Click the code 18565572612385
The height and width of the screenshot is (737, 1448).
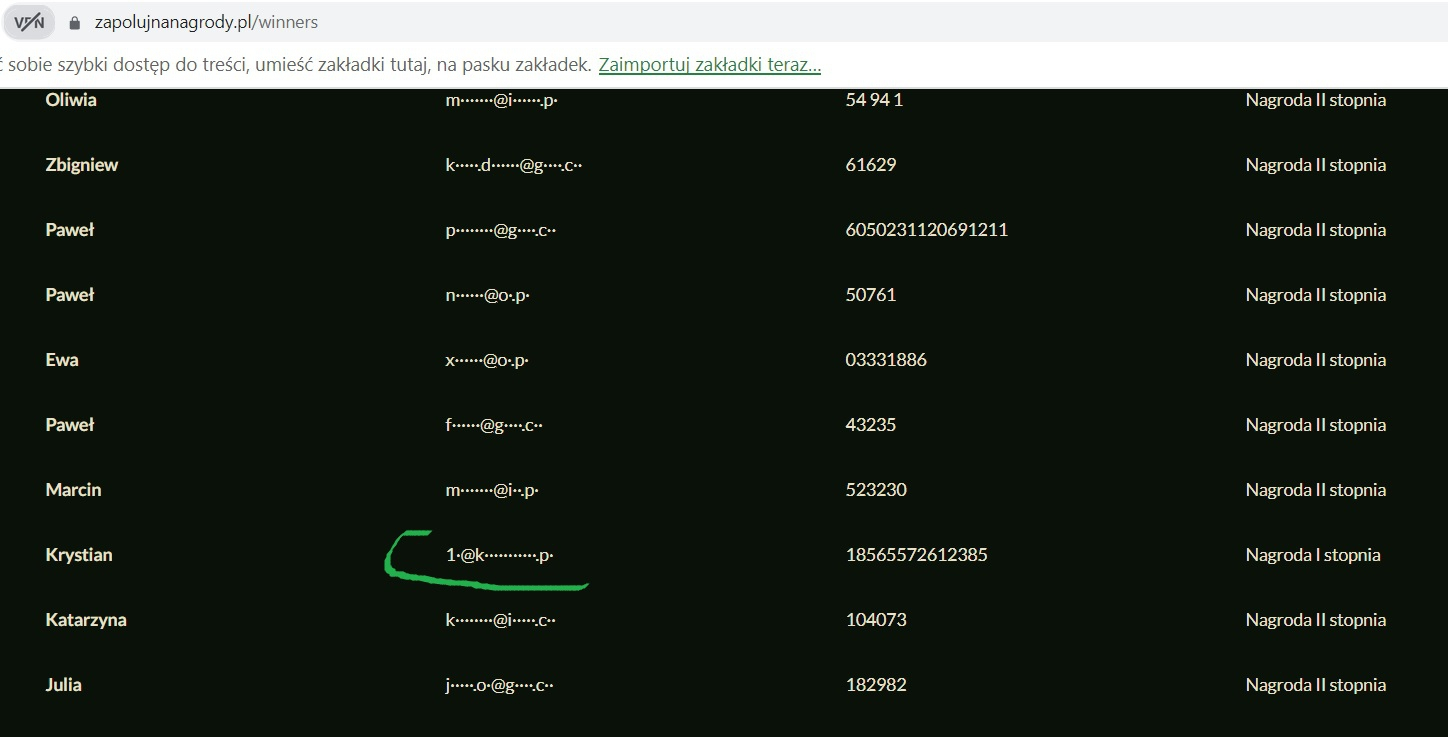916,555
